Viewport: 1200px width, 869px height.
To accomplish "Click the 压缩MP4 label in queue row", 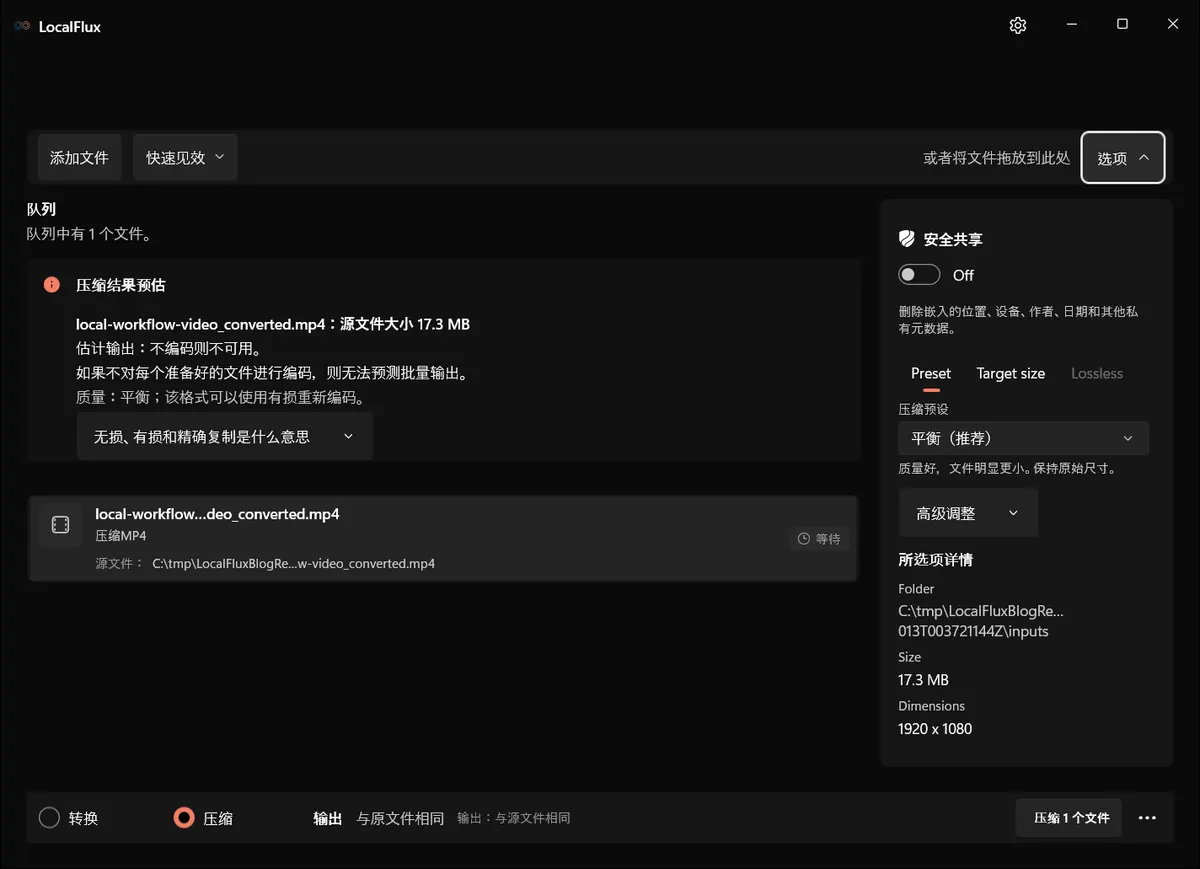I will (121, 536).
